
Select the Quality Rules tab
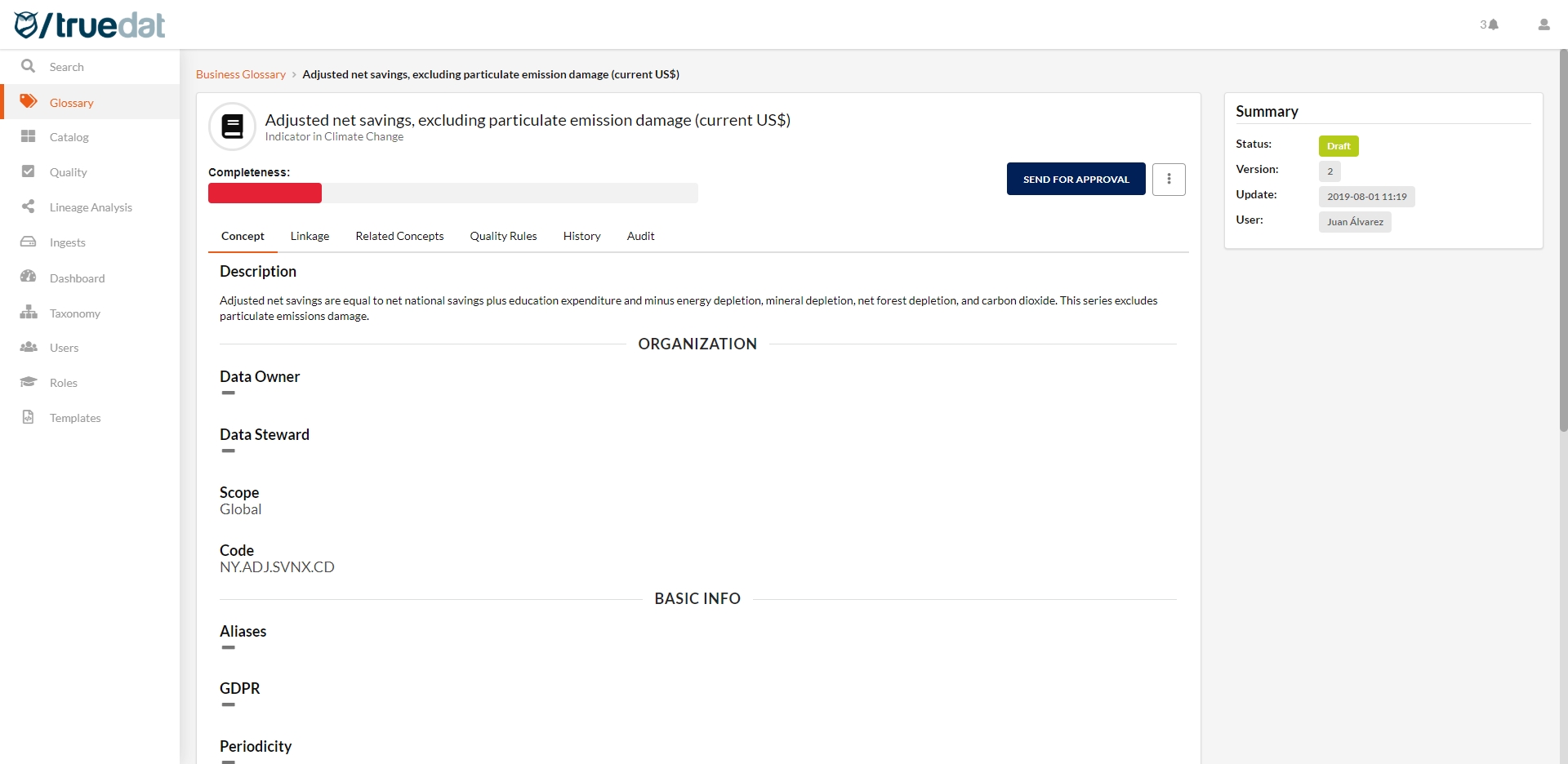click(x=503, y=236)
